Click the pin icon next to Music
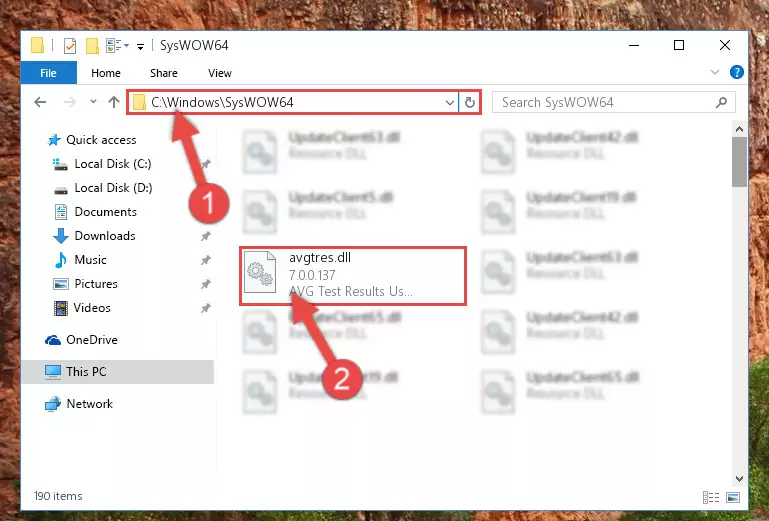 click(205, 260)
